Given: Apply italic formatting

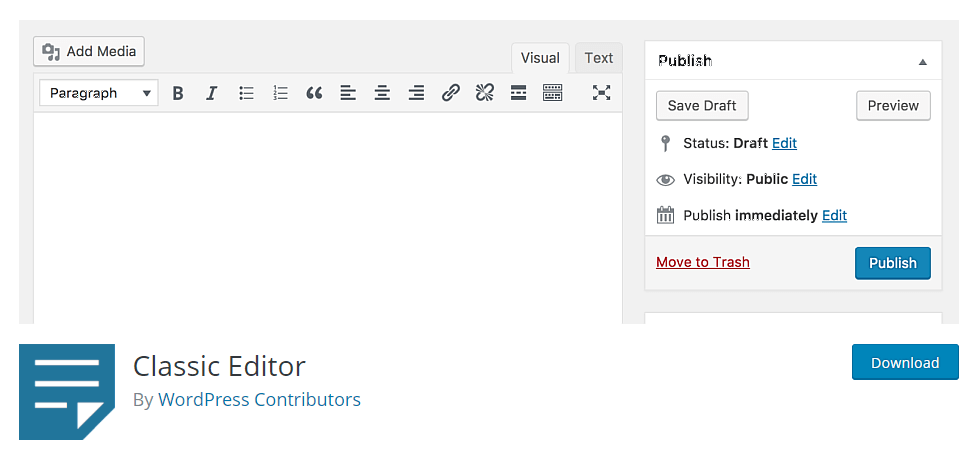Looking at the screenshot, I should coord(211,93).
